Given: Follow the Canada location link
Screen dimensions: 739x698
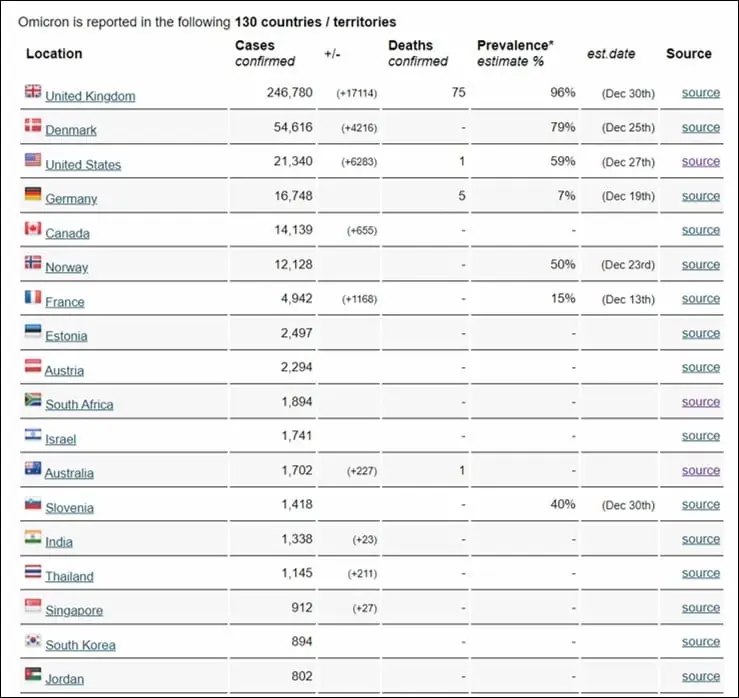Looking at the screenshot, I should pos(67,233).
